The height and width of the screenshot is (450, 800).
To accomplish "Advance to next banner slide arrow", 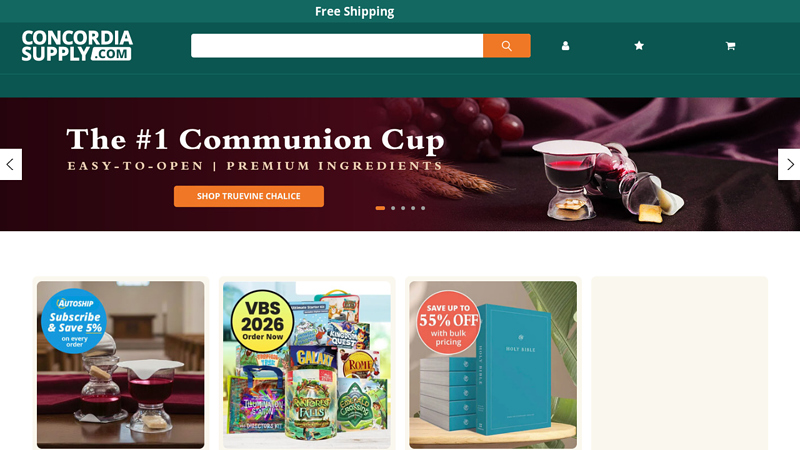I will [789, 164].
